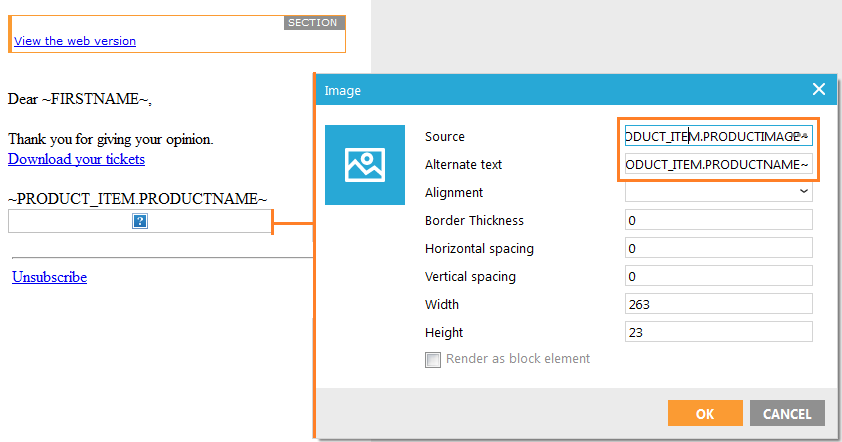Edit the Height value field

[x=717, y=332]
